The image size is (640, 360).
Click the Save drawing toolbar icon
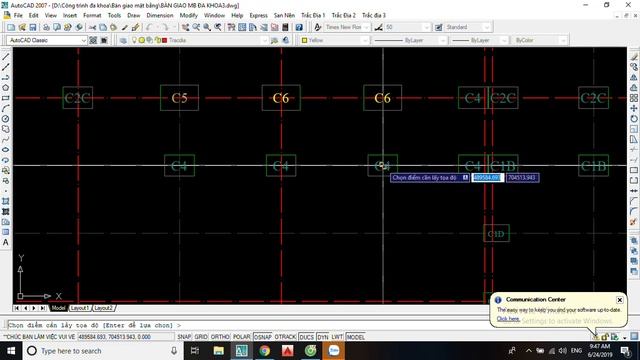point(33,27)
